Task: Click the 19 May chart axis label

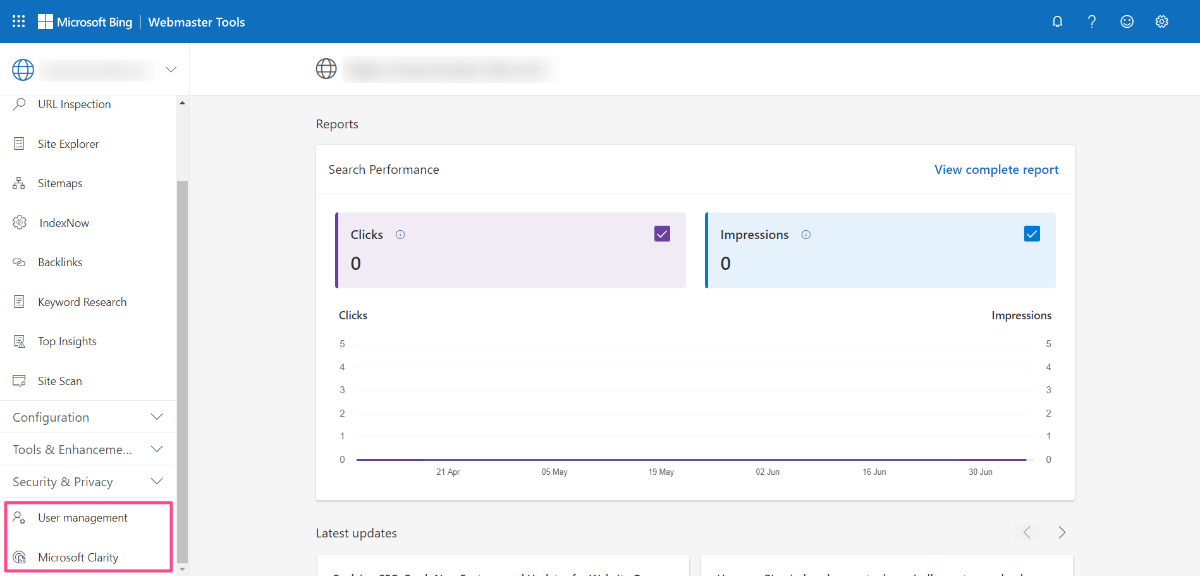Action: 661,472
